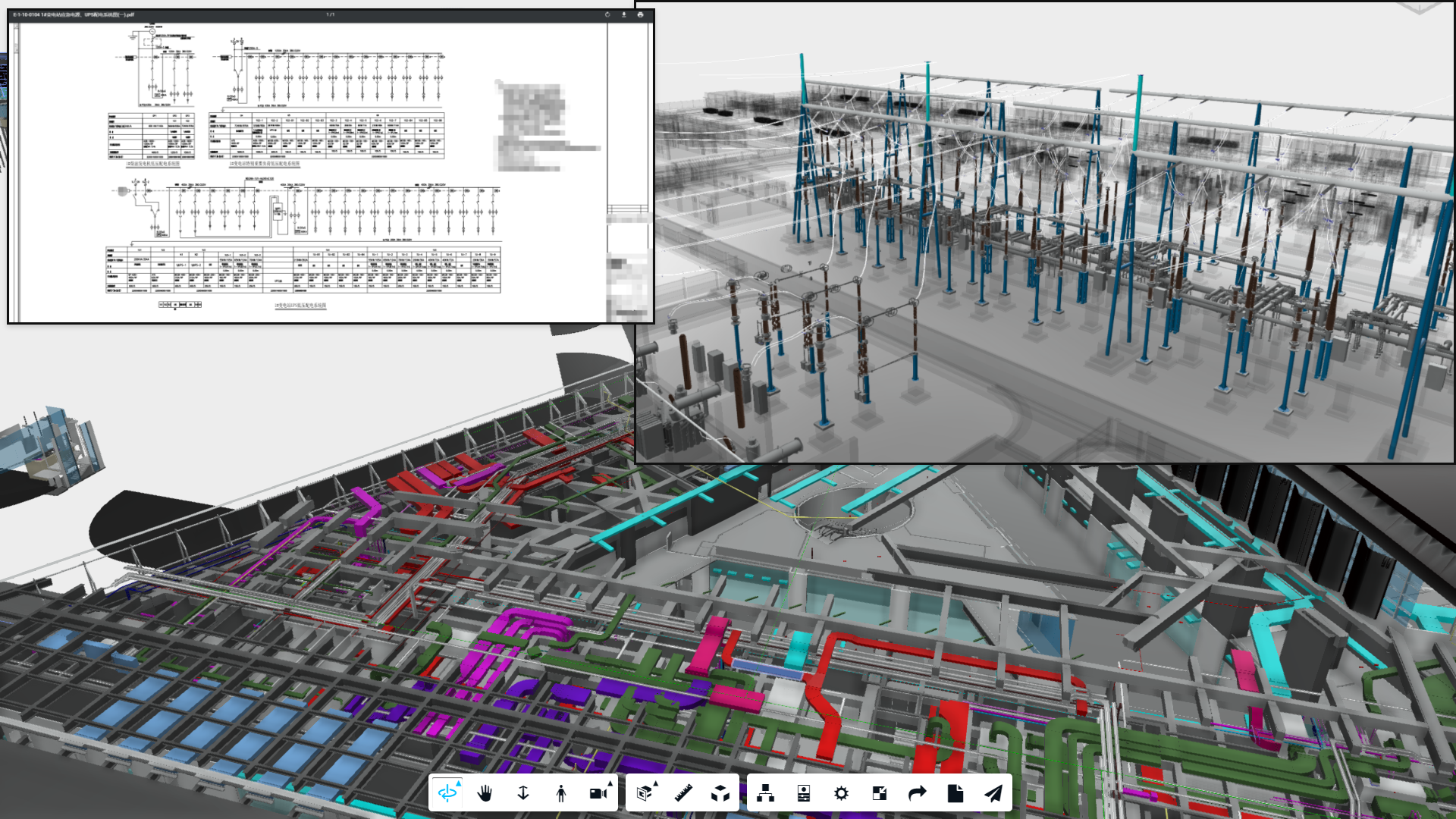Activate the Pan hand tool

[485, 793]
